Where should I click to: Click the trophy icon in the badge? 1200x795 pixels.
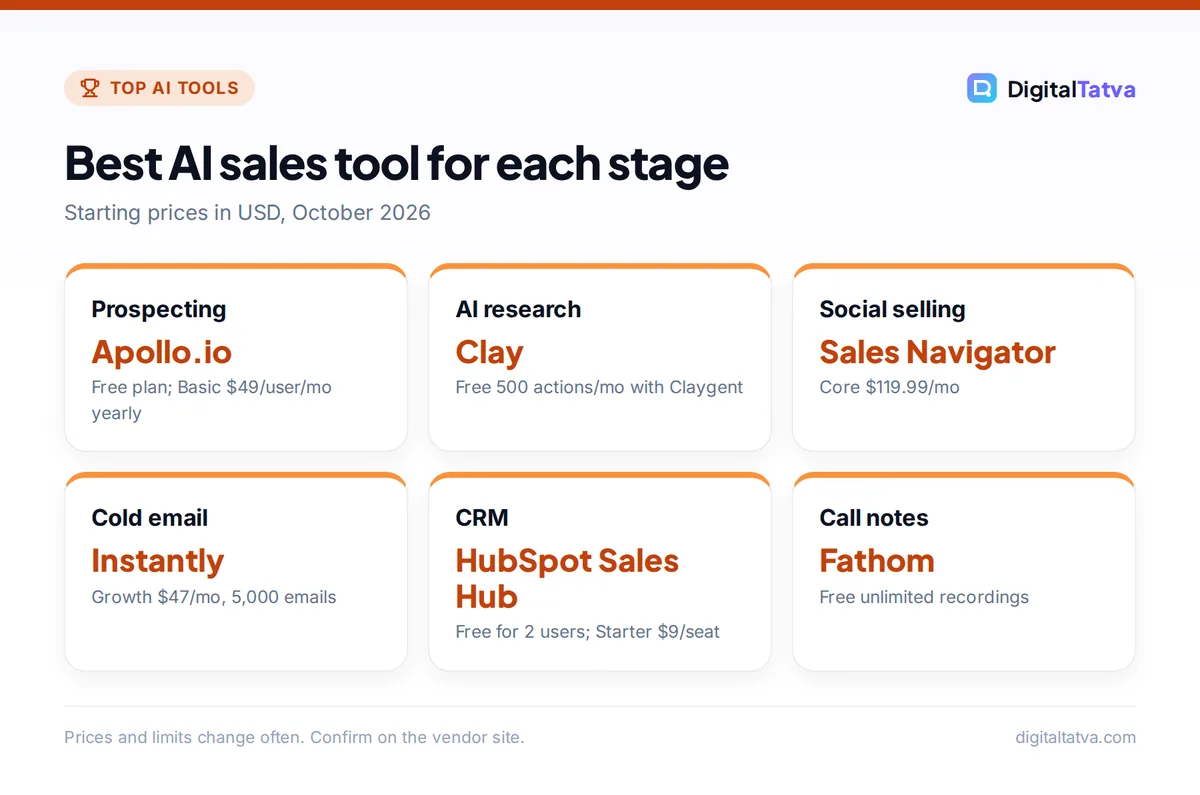coord(90,88)
